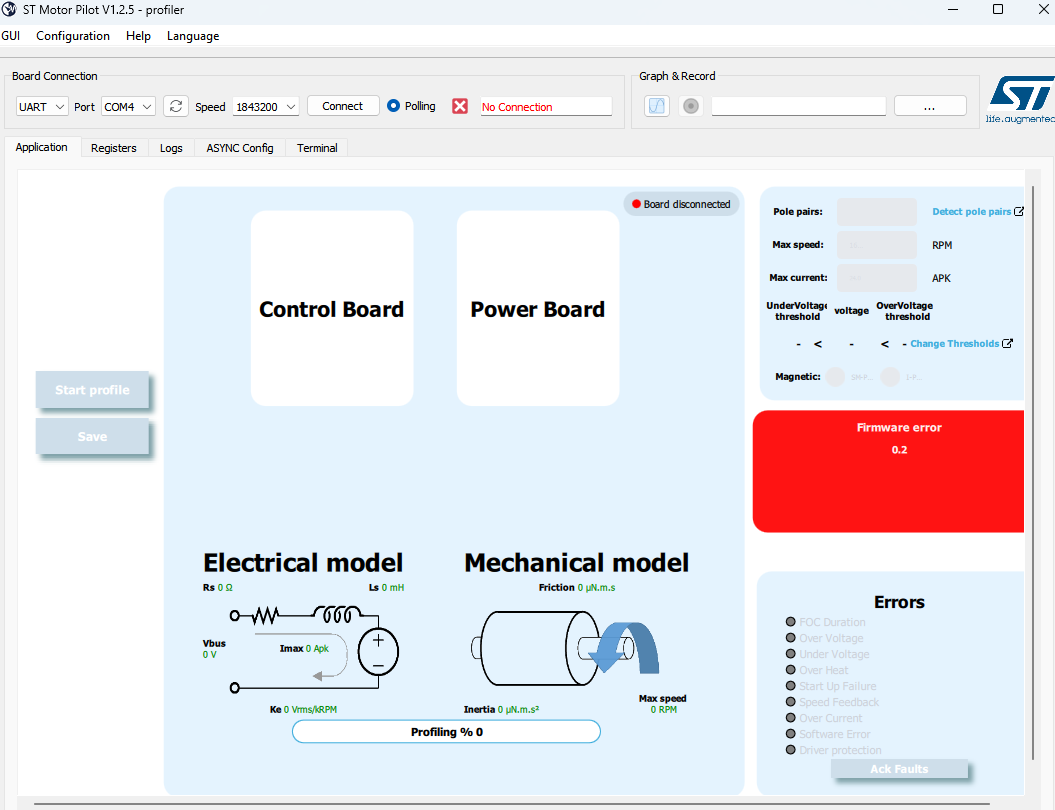
Task: Select the I-P magnetic option
Action: (x=890, y=377)
